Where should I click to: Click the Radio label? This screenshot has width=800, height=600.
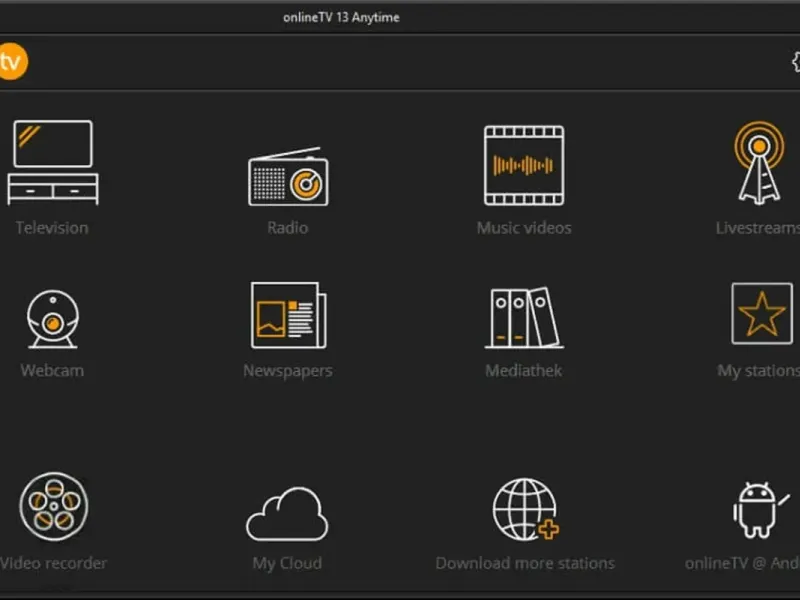[x=288, y=228]
